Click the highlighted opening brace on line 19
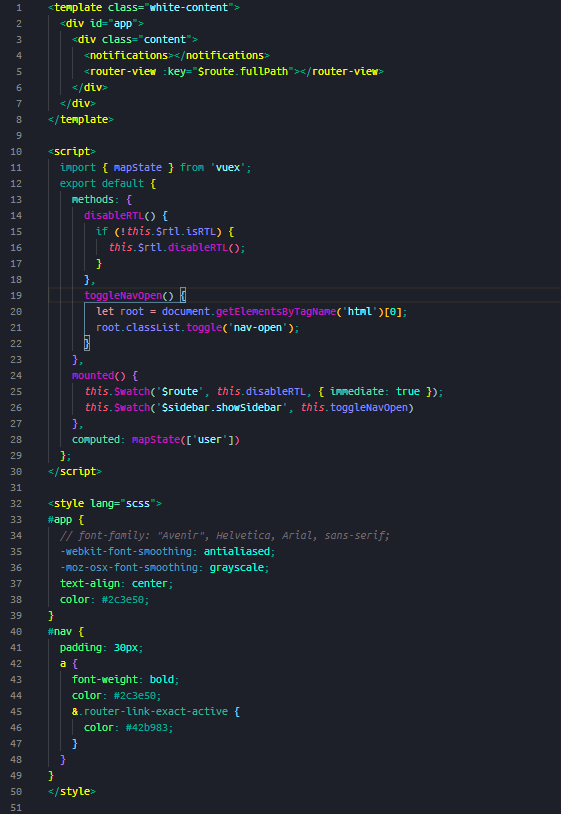The image size is (561, 814). click(x=183, y=296)
